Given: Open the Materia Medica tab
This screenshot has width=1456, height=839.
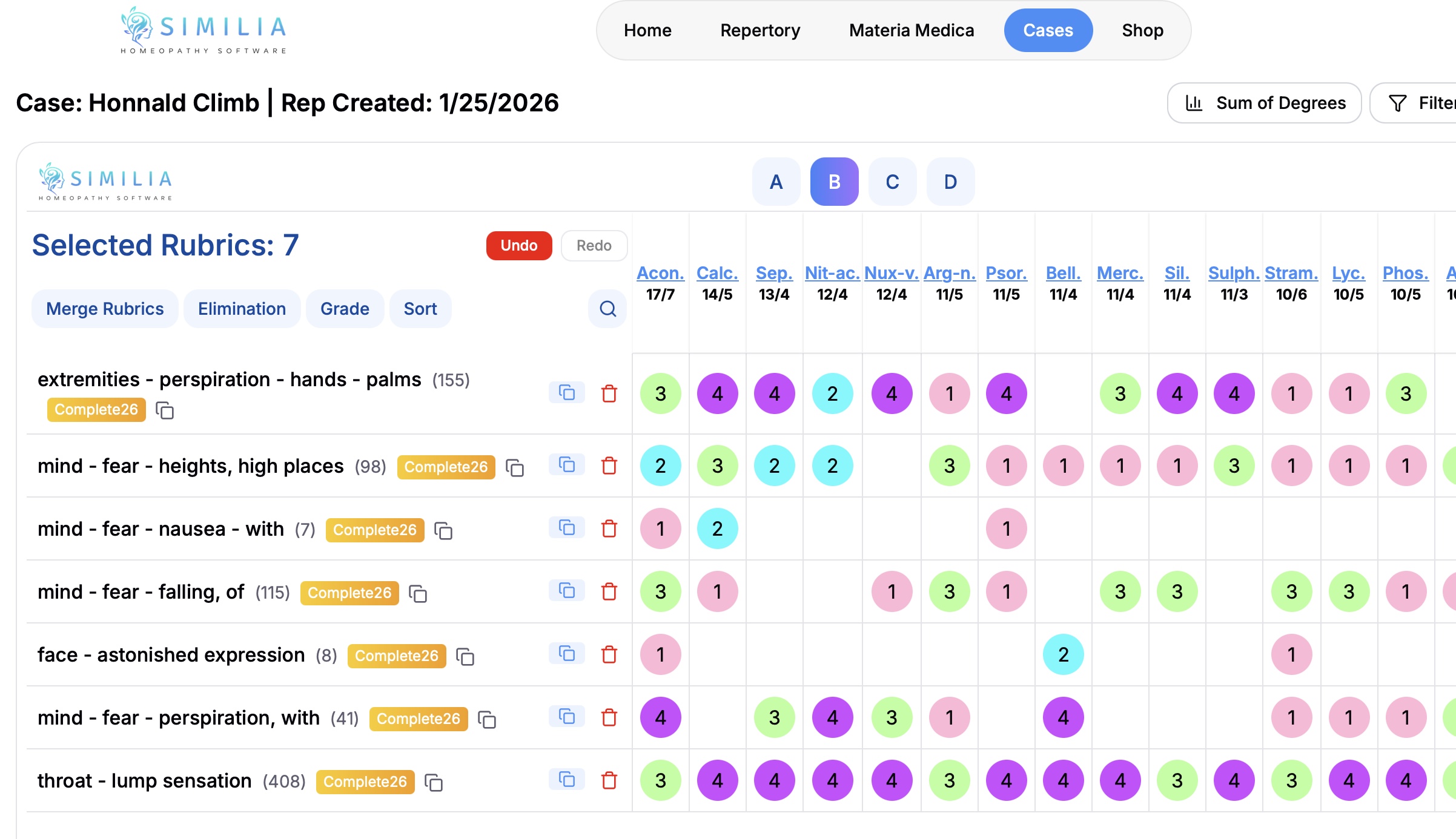Looking at the screenshot, I should pos(912,30).
